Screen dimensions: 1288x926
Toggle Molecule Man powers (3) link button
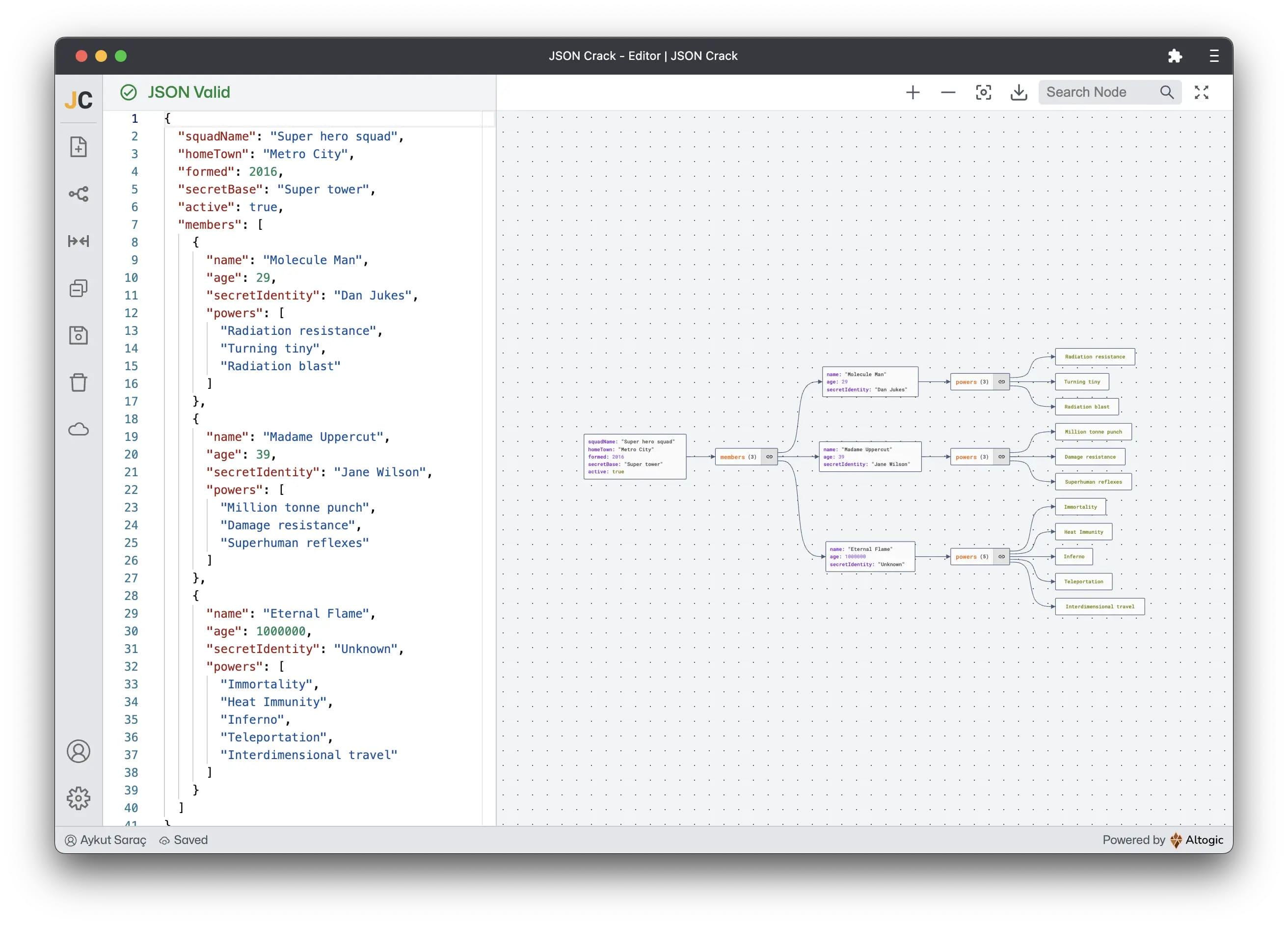tap(1001, 382)
